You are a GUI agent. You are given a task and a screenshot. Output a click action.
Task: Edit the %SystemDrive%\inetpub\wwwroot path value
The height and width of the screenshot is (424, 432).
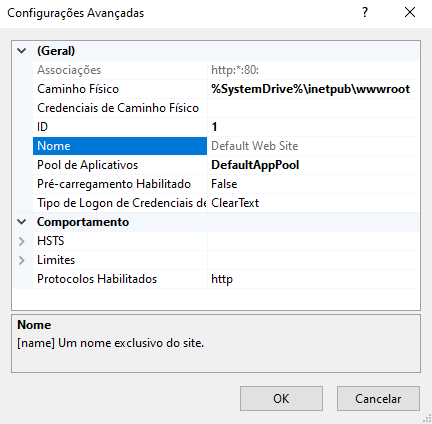pyautogui.click(x=313, y=89)
